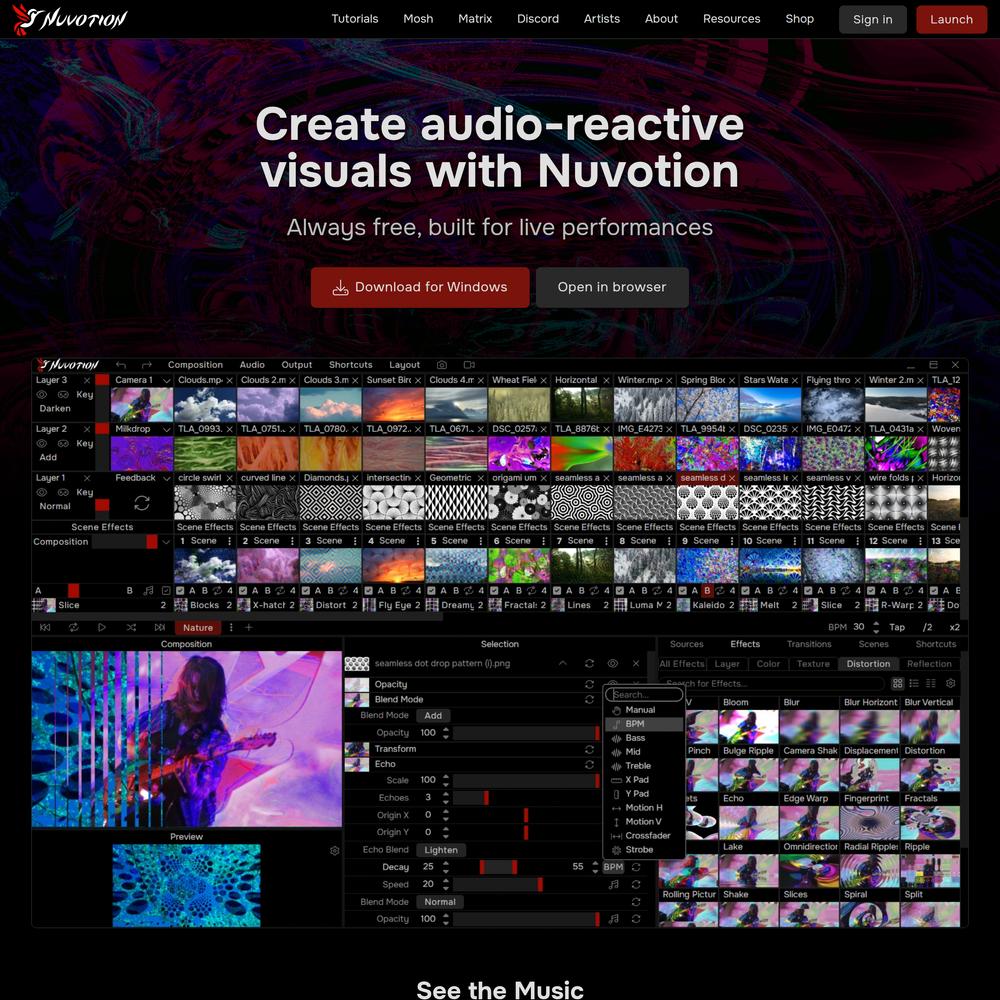Screen dimensions: 1000x1000
Task: Click the preview settings gear icon
Action: coord(334,851)
